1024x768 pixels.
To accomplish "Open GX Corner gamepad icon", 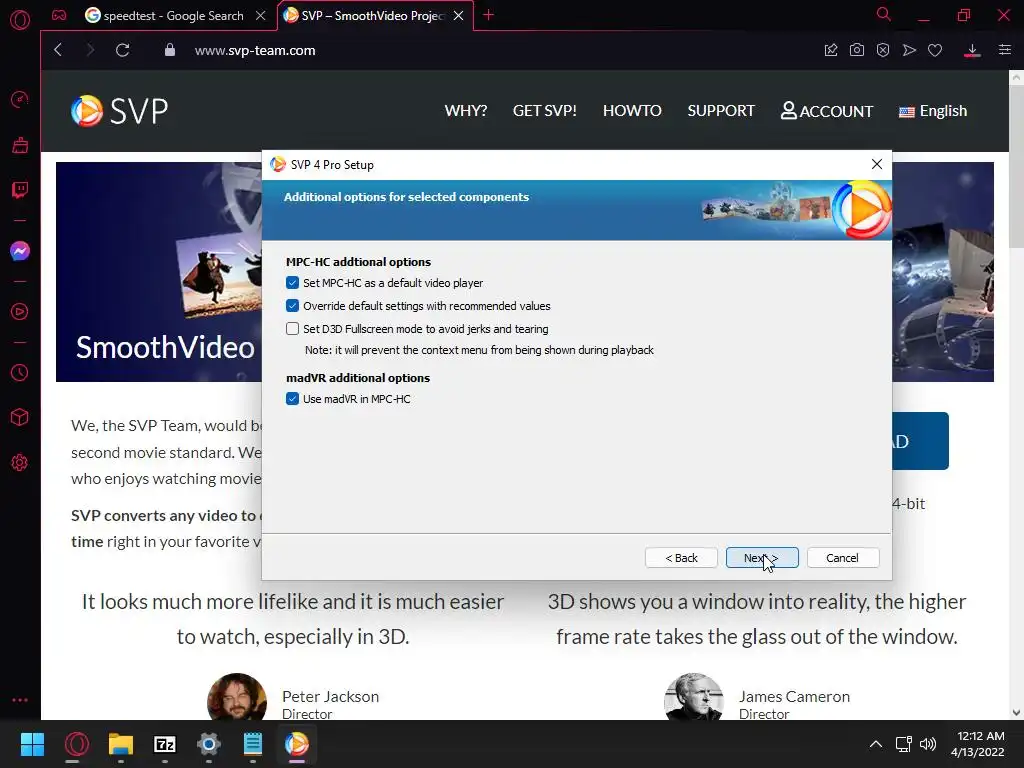I will 59,15.
